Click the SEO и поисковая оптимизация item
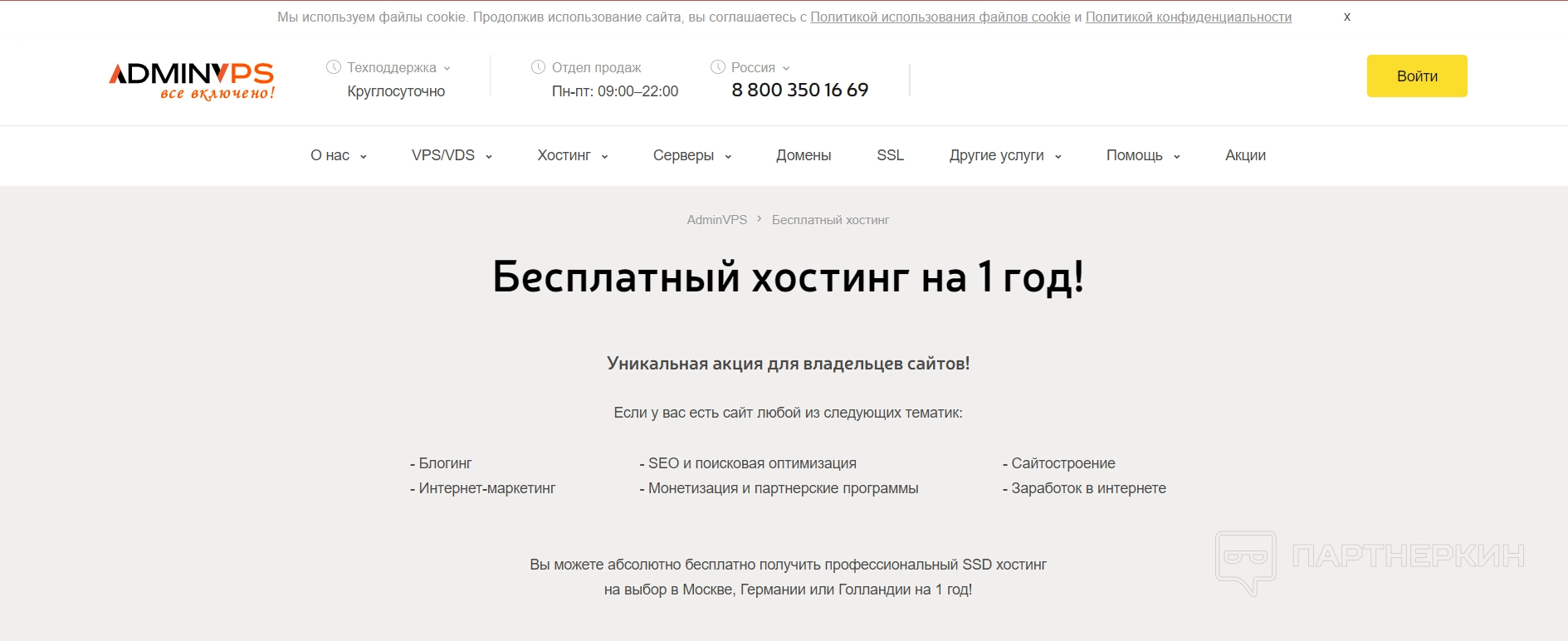The width and height of the screenshot is (1568, 641). 748,463
